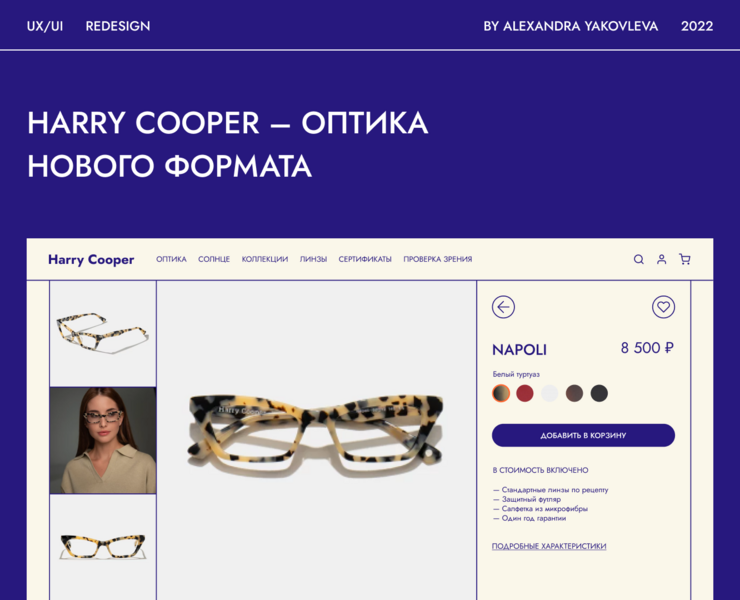The height and width of the screenshot is (600, 740).
Task: Go to КОЛЛЕКЦИИ section
Action: point(265,259)
